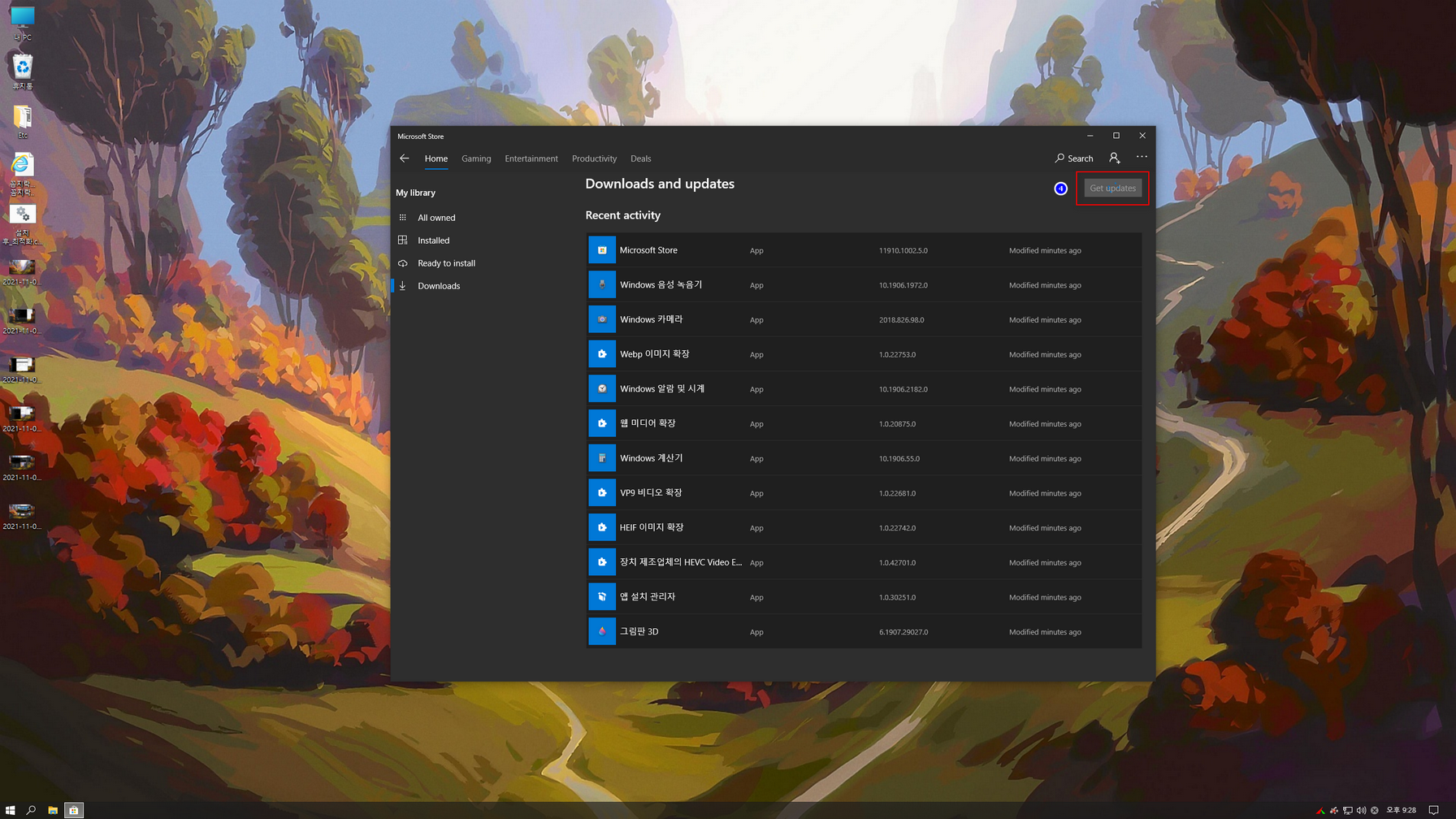Click the HEIF 이미지 확장 app icon

coord(602,527)
